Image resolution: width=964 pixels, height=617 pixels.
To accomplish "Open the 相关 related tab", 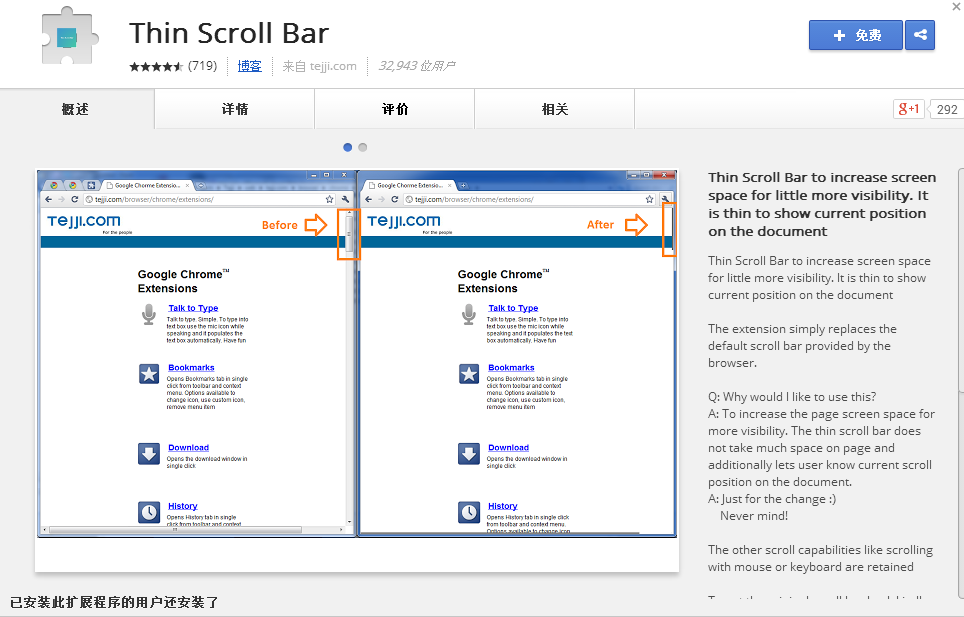I will (x=555, y=109).
